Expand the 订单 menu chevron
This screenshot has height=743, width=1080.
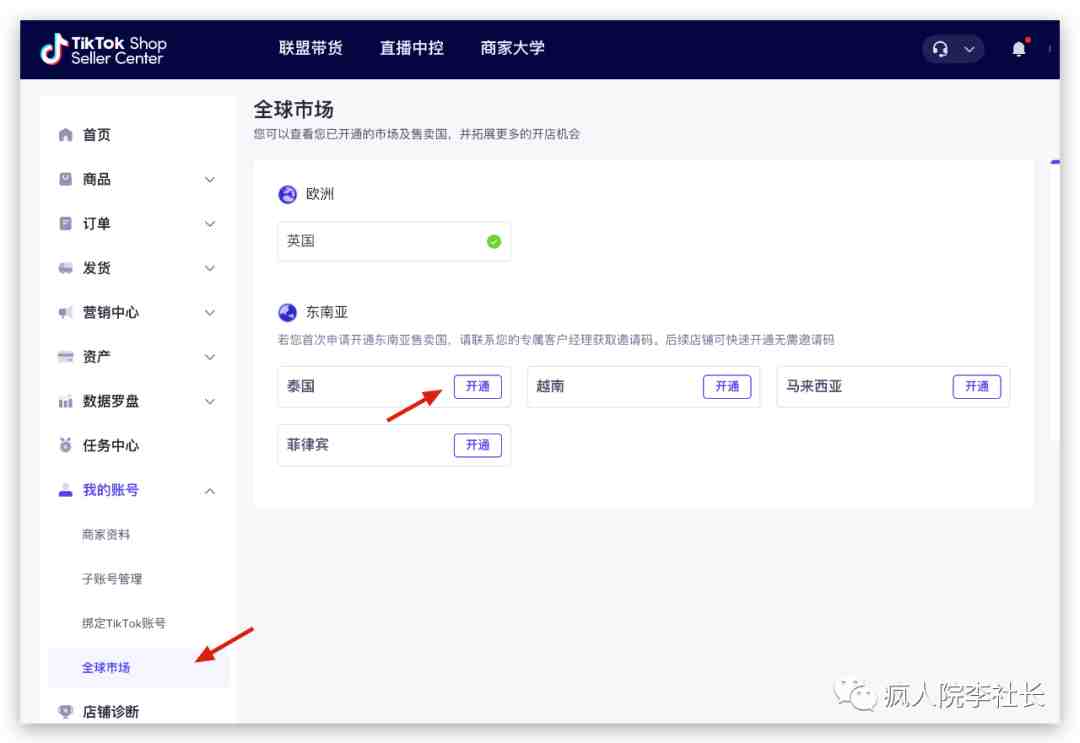coord(210,224)
